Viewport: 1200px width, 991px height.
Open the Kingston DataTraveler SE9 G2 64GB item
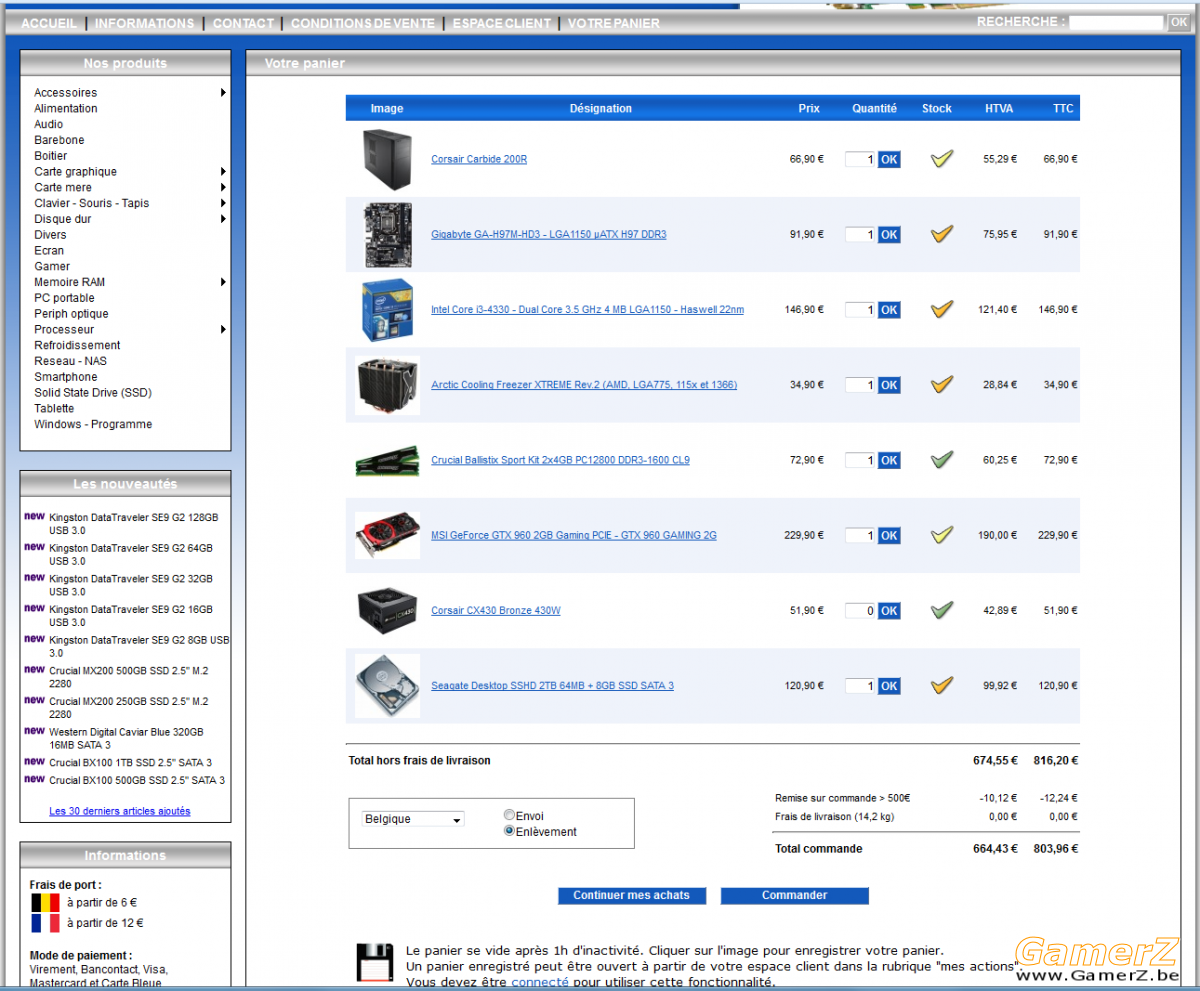pyautogui.click(x=131, y=554)
